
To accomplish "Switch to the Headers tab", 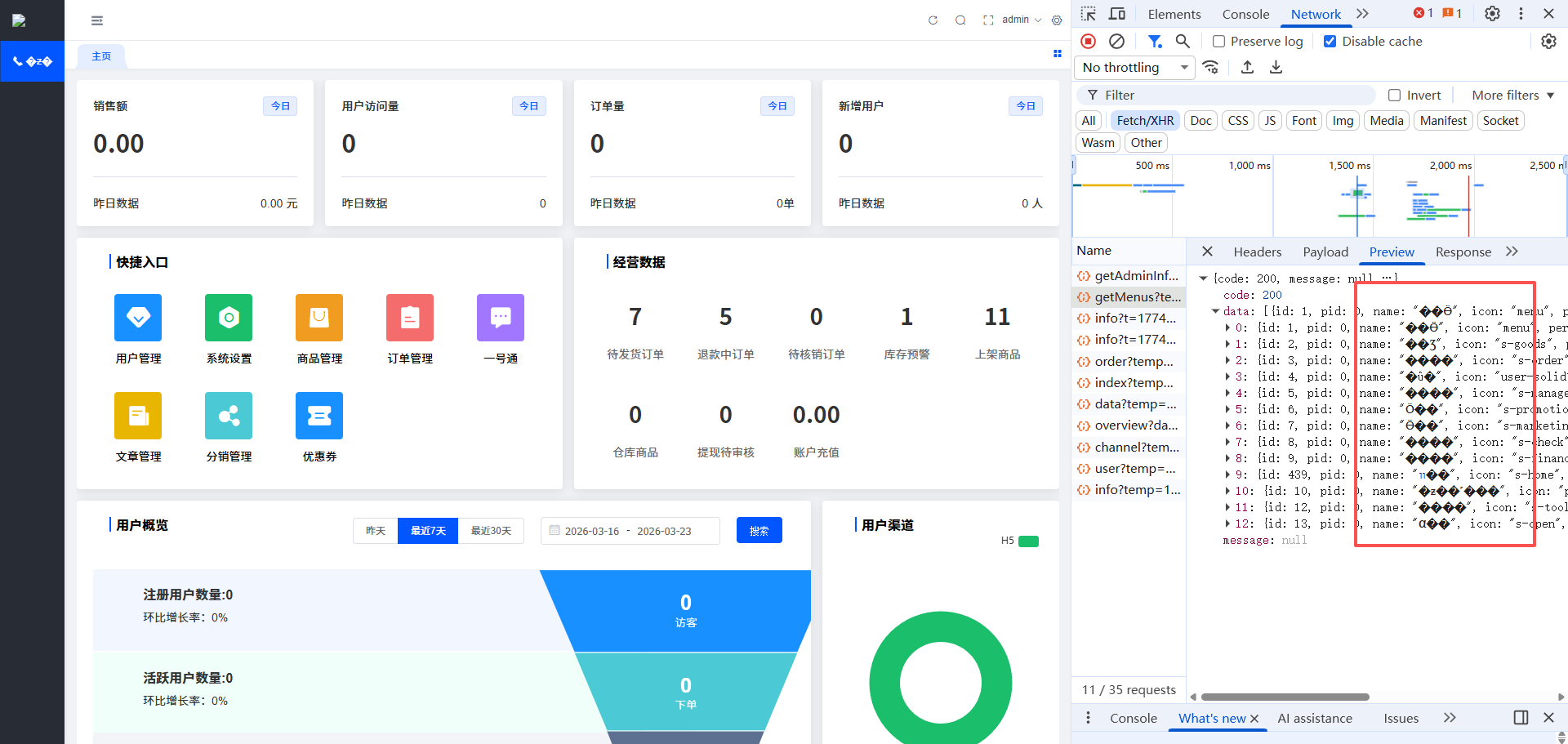I will 1257,252.
